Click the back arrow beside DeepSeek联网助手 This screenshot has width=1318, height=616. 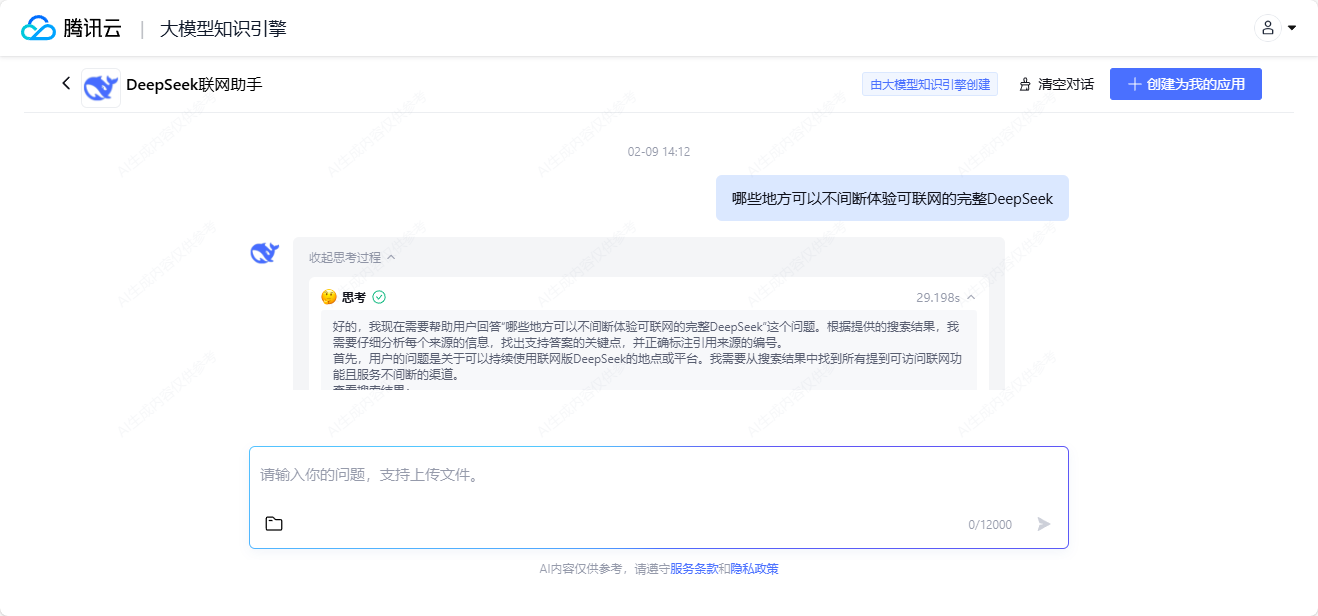[65, 84]
